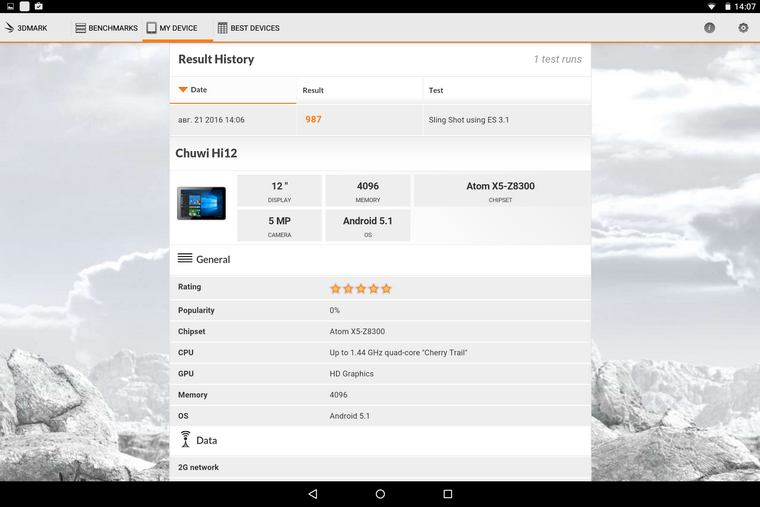Click the General section heading
This screenshot has height=507, width=760.
pyautogui.click(x=213, y=259)
